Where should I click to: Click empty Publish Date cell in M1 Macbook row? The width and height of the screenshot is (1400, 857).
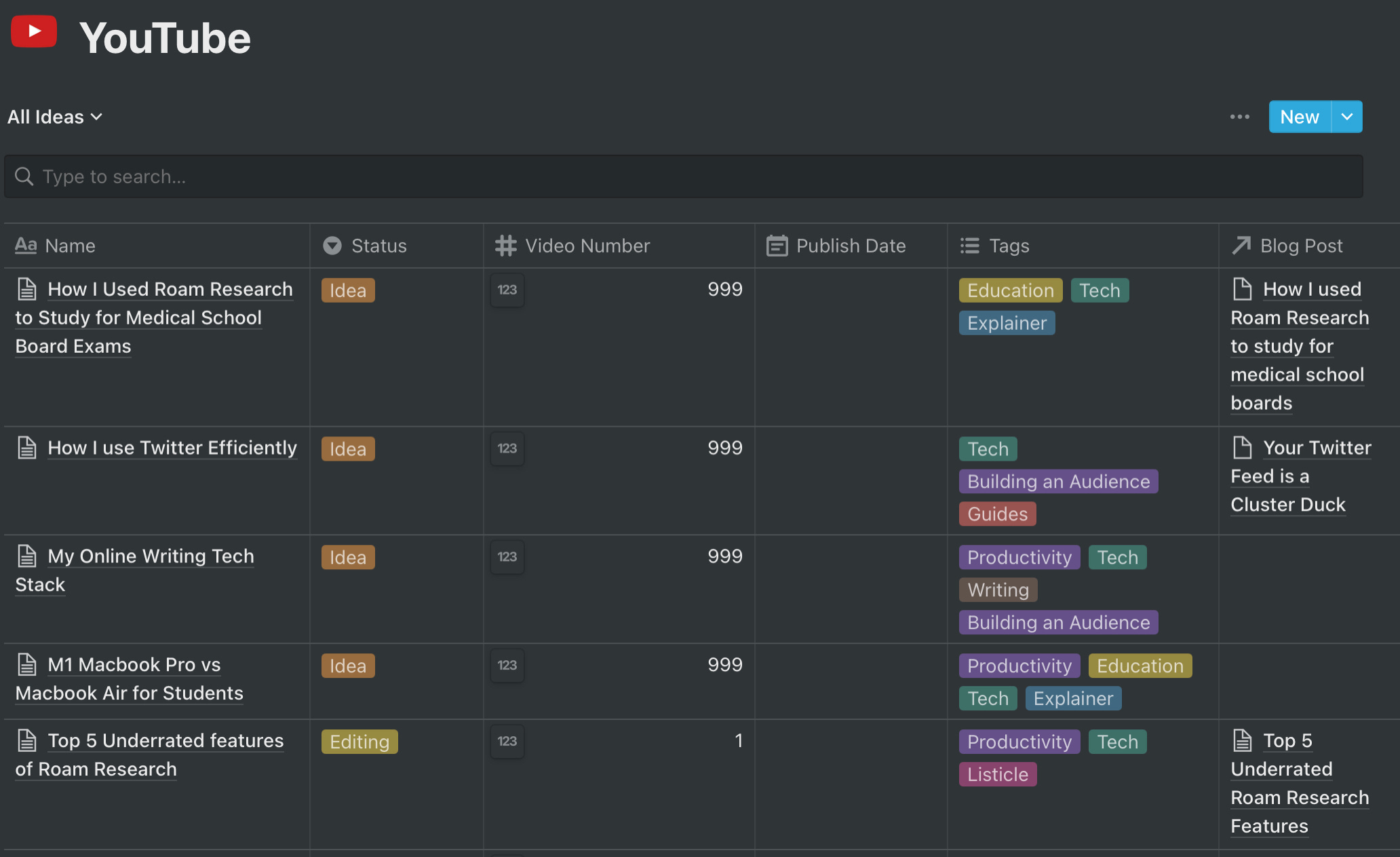pyautogui.click(x=851, y=681)
